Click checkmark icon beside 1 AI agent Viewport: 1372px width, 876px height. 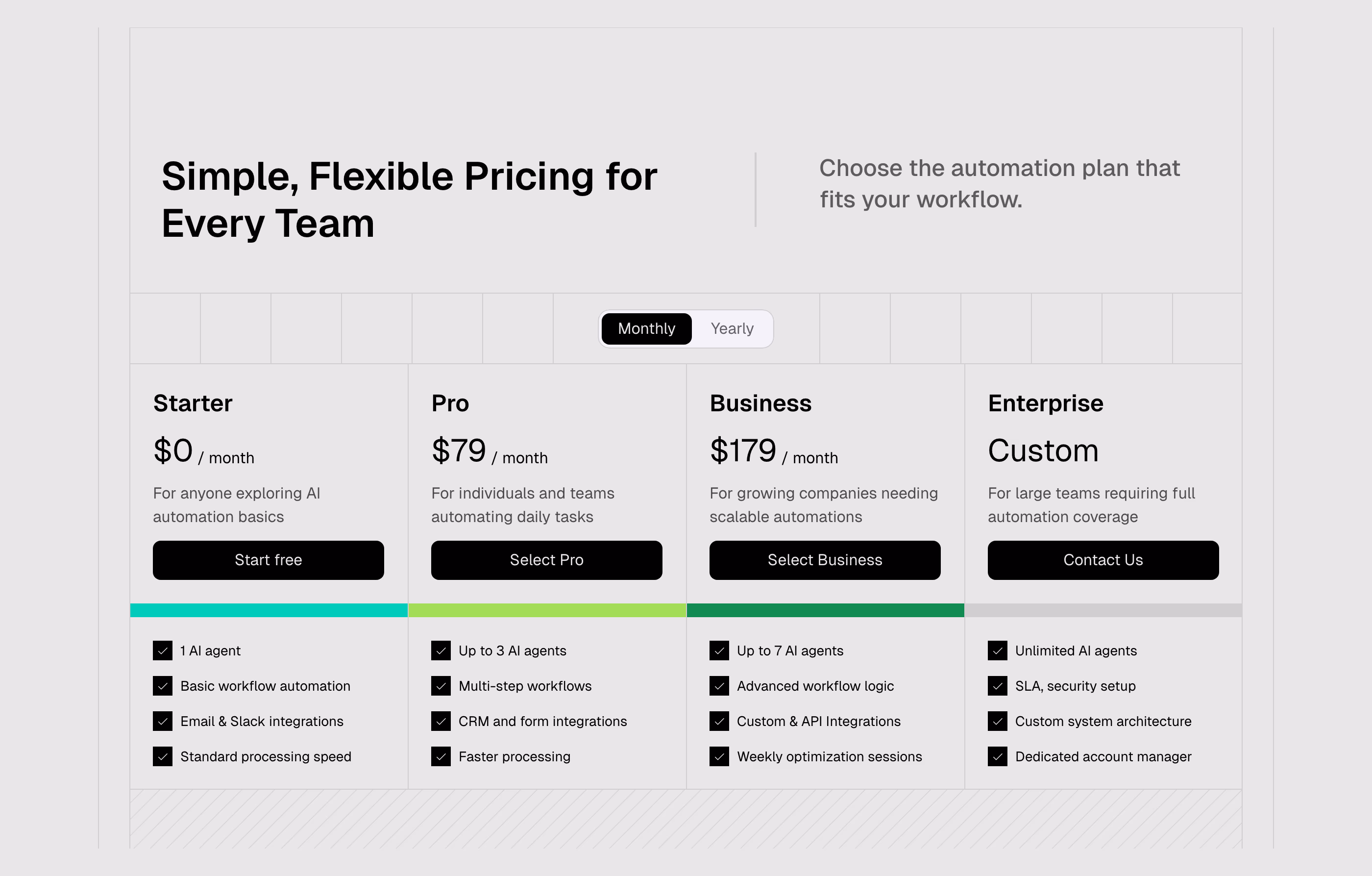tap(162, 651)
